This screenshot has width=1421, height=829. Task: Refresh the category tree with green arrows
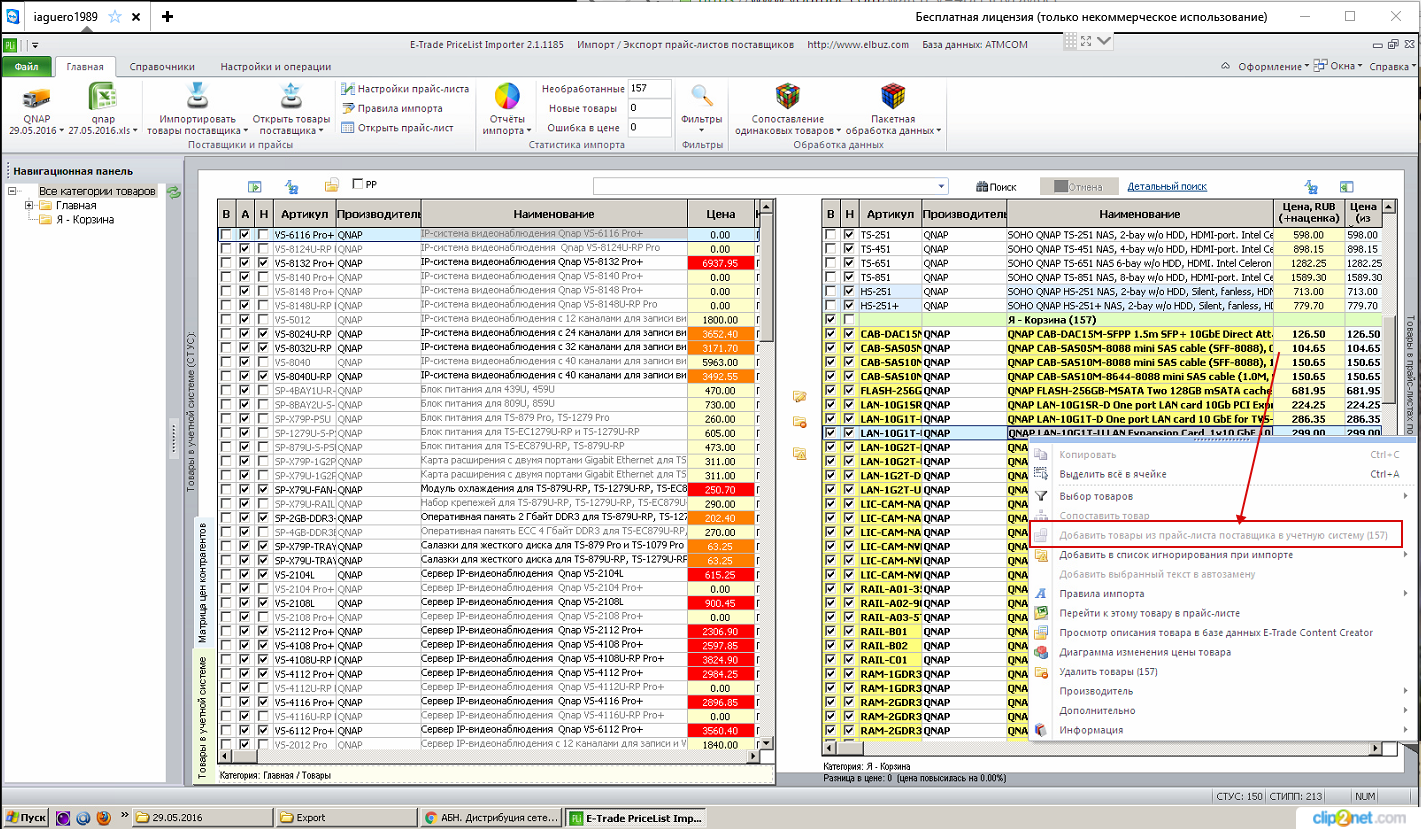(x=174, y=191)
